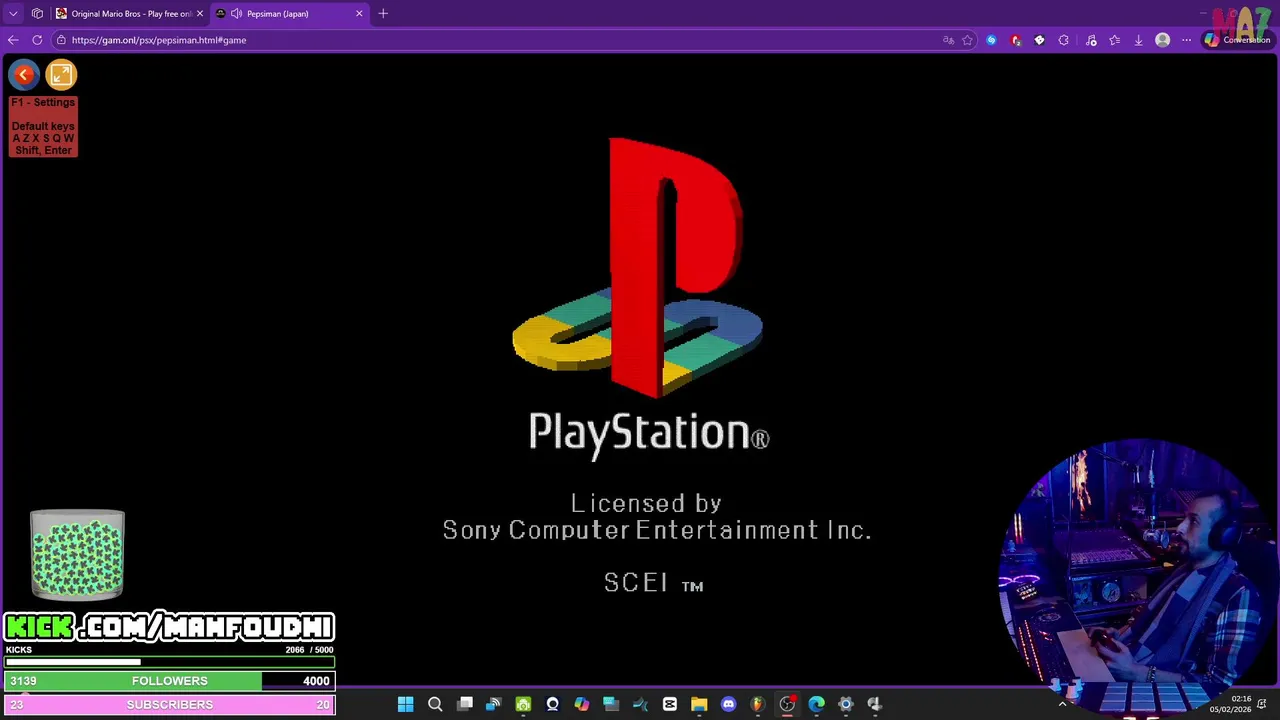Show hidden system tray icons chevron
The height and width of the screenshot is (720, 1280).
tap(1062, 705)
